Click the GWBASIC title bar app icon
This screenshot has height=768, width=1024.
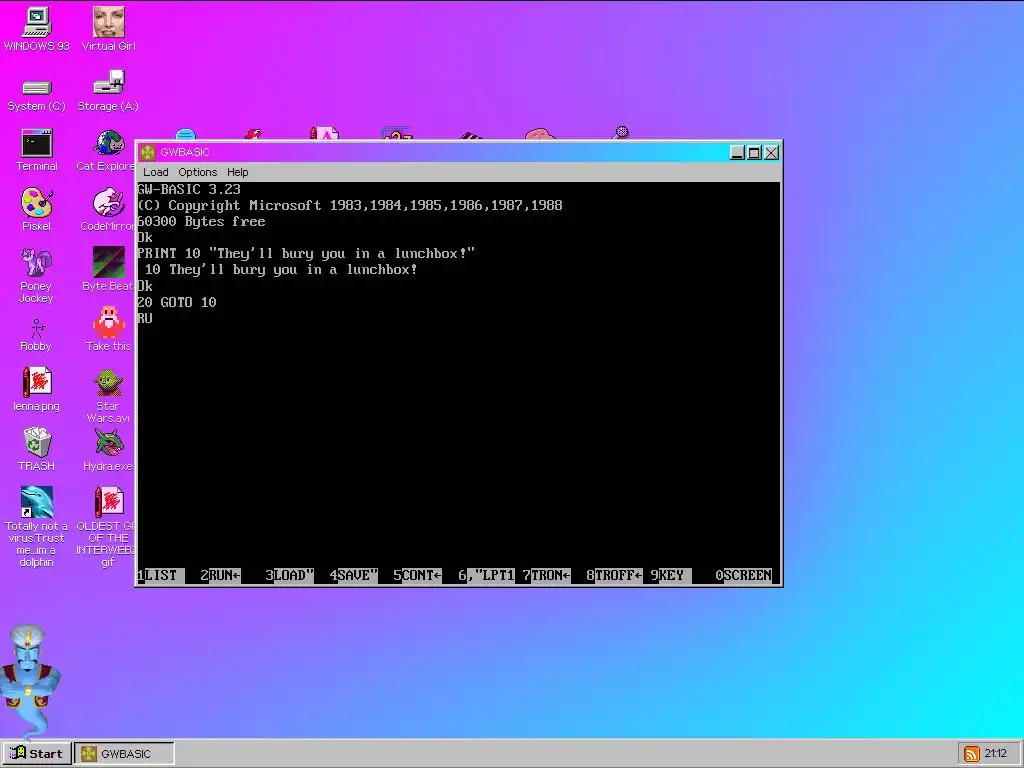148,152
